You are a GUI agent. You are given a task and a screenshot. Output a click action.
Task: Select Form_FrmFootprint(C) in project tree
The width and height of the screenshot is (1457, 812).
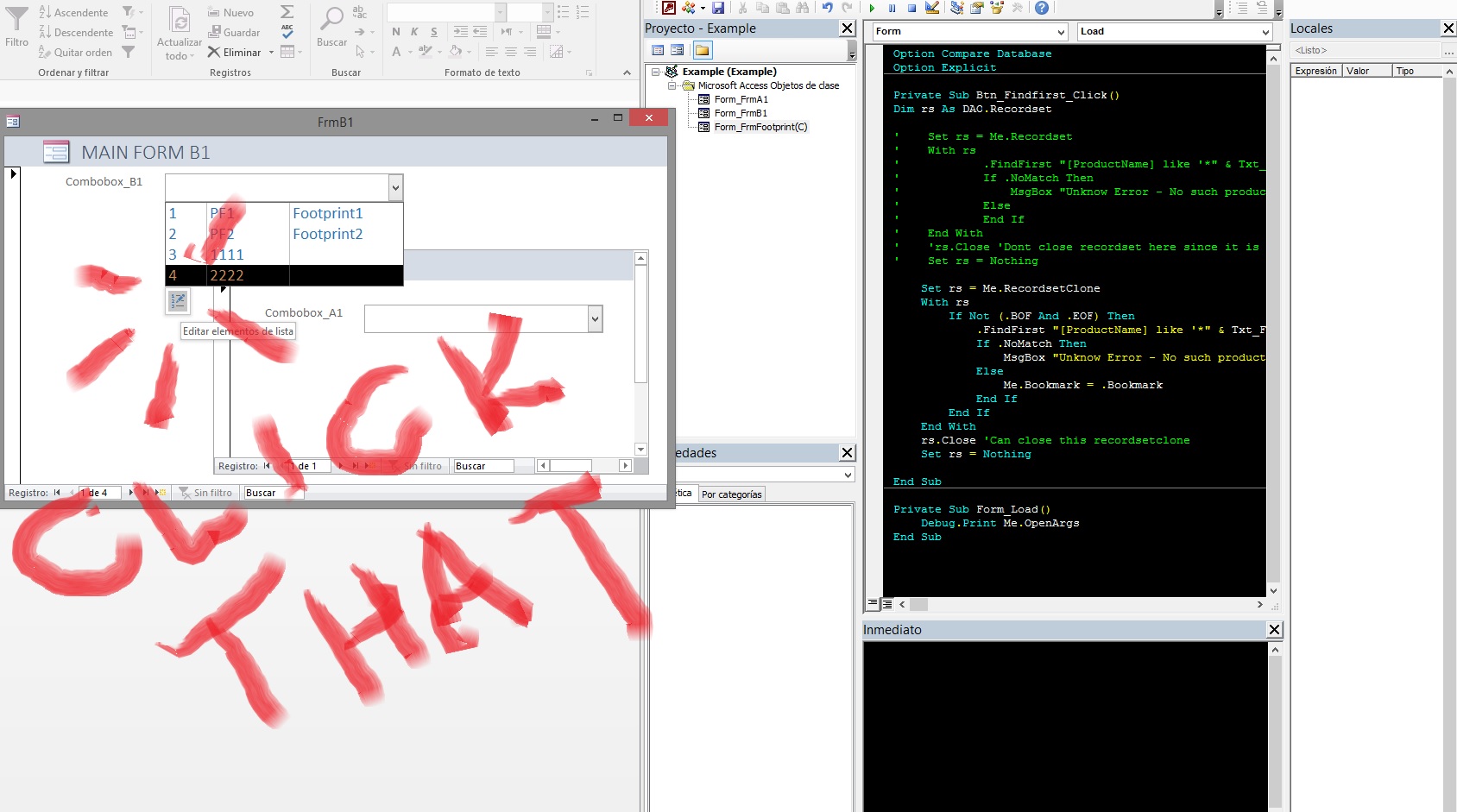[x=760, y=127]
